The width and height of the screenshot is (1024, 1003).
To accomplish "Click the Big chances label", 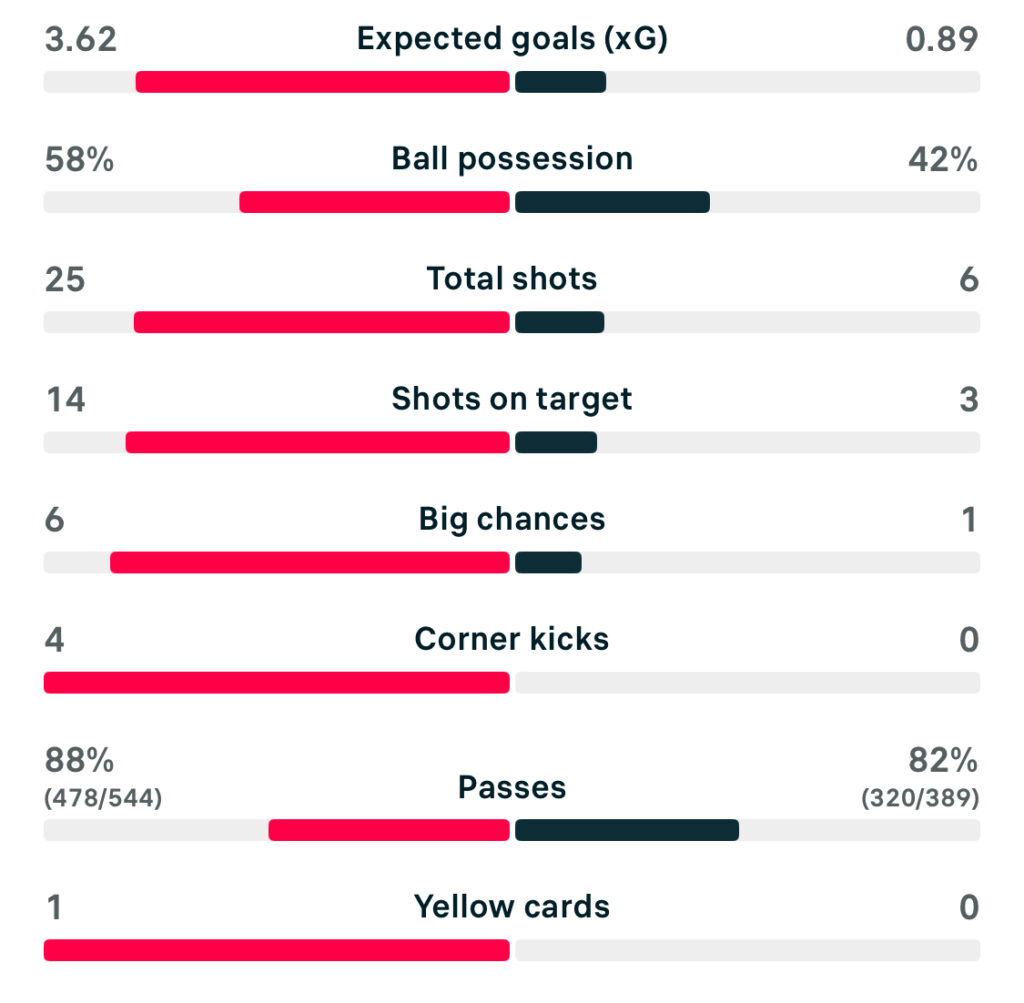I will [x=512, y=519].
